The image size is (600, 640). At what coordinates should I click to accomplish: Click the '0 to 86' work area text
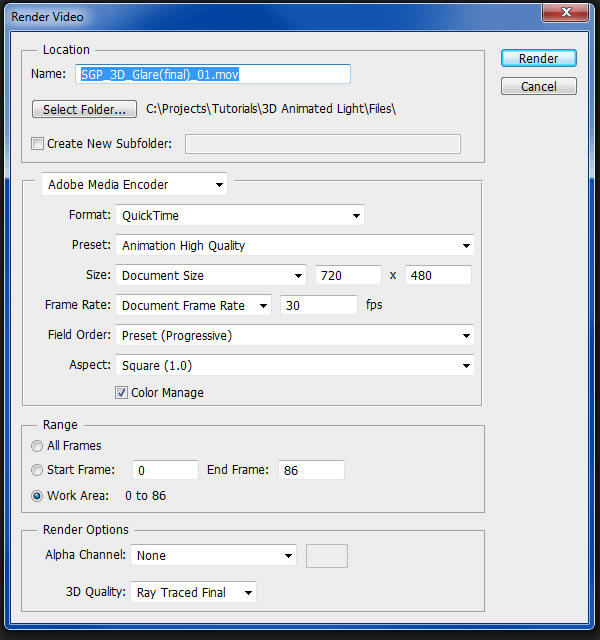pos(146,496)
